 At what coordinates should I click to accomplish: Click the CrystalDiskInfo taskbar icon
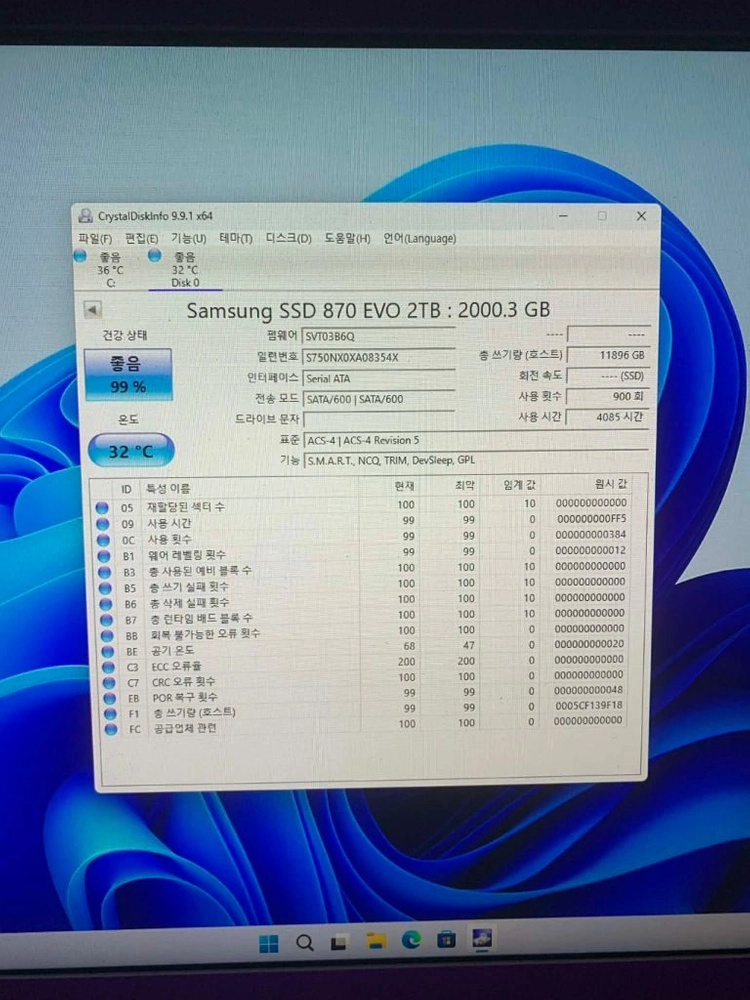(482, 938)
